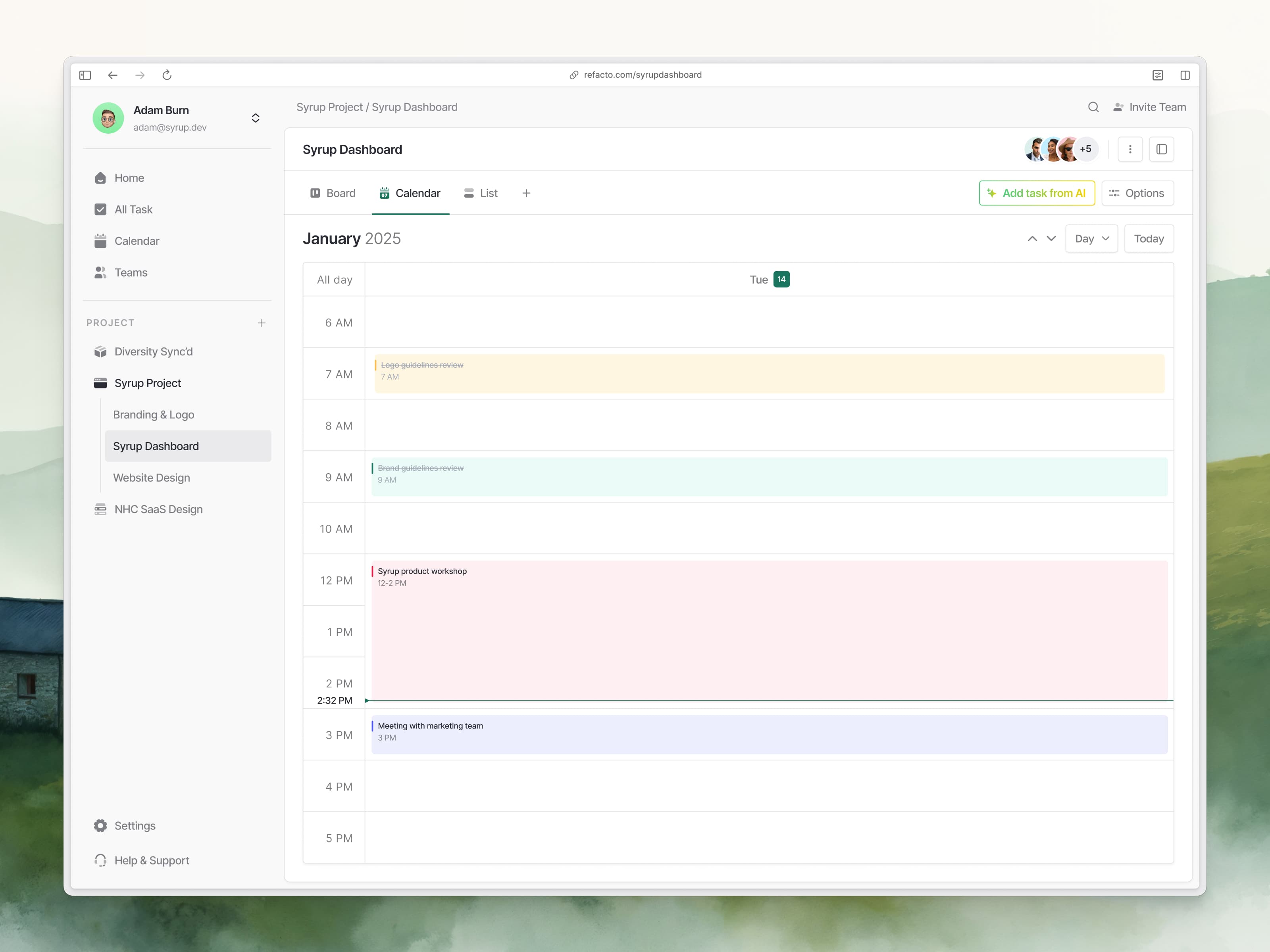Go to previous day with up chevron
1270x952 pixels.
(x=1032, y=239)
